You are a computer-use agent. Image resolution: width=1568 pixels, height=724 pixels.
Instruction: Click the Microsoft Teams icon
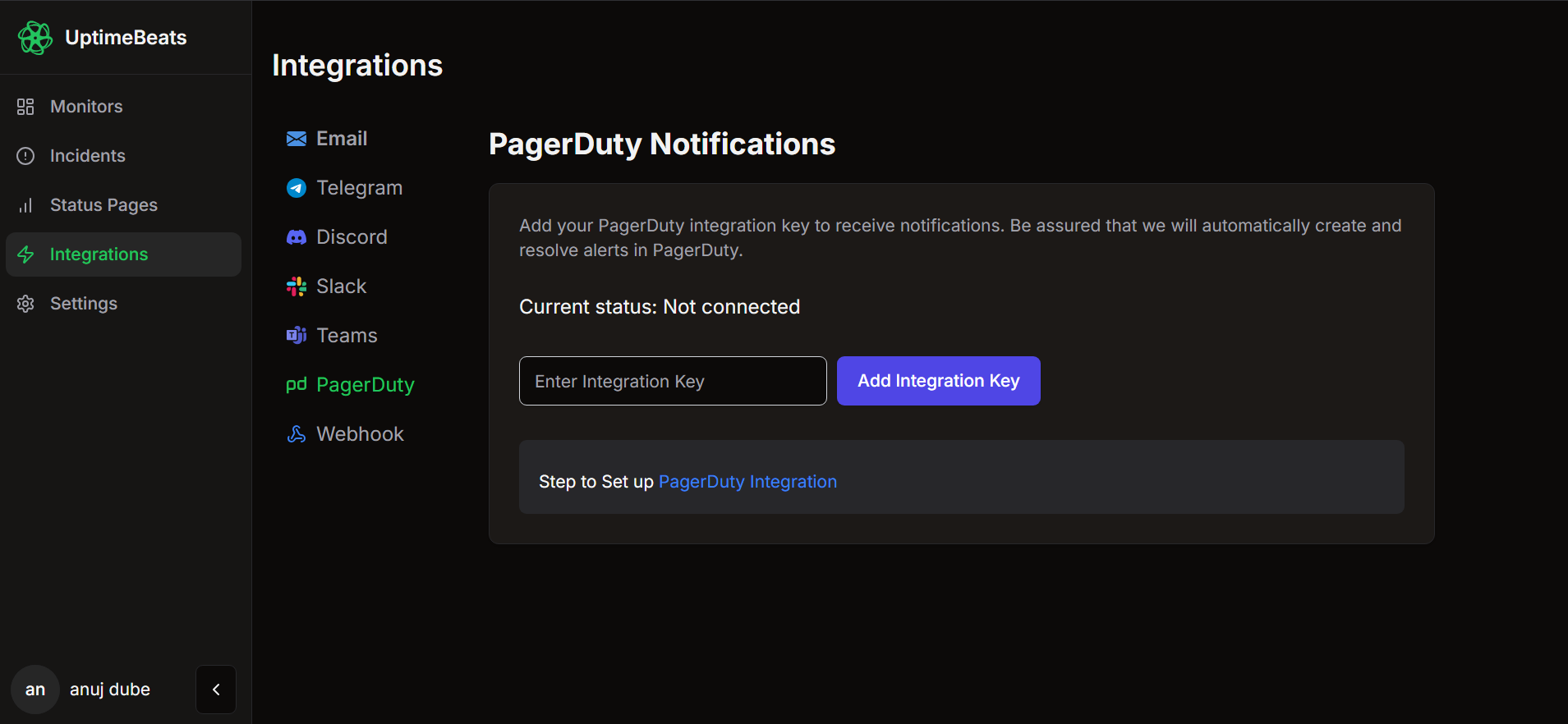click(x=297, y=336)
